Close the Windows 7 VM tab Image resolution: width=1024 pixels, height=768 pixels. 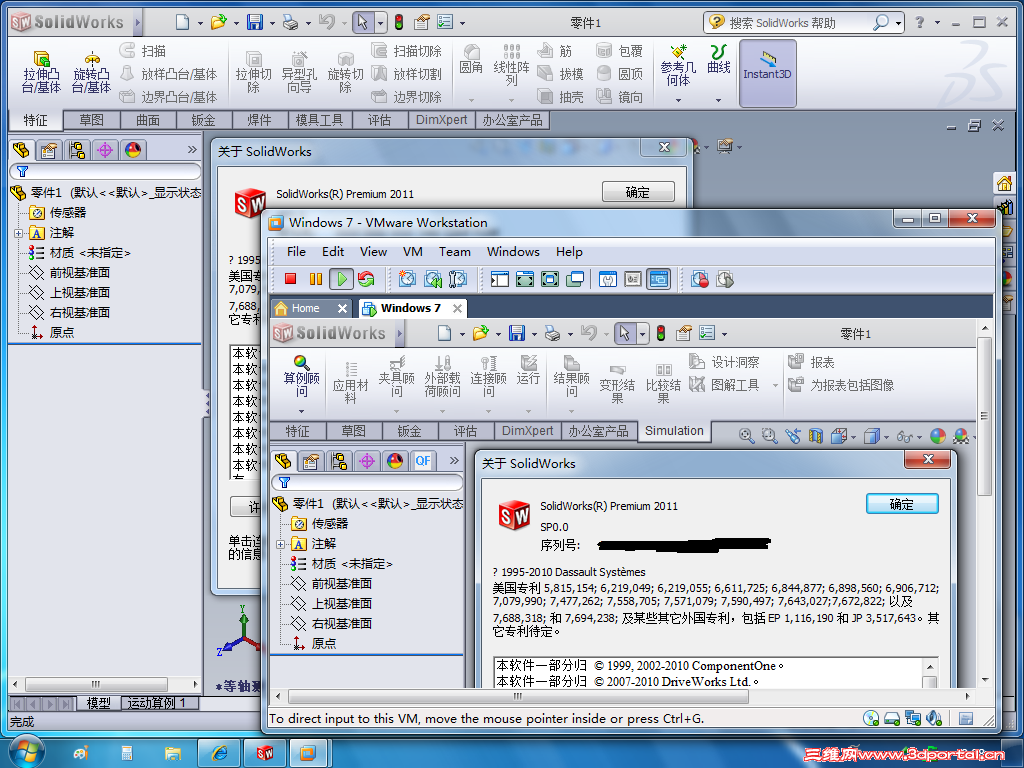457,308
